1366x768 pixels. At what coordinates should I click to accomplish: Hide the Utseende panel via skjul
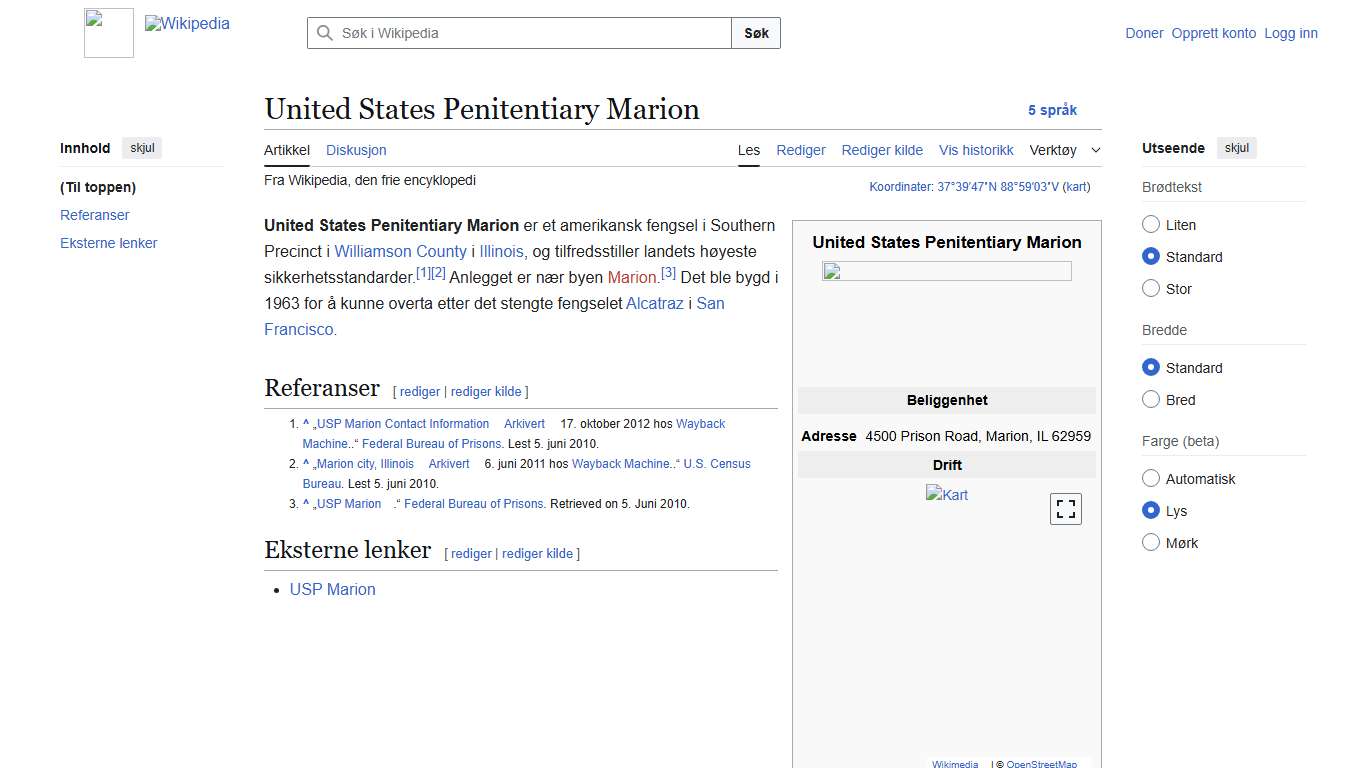[1236, 147]
